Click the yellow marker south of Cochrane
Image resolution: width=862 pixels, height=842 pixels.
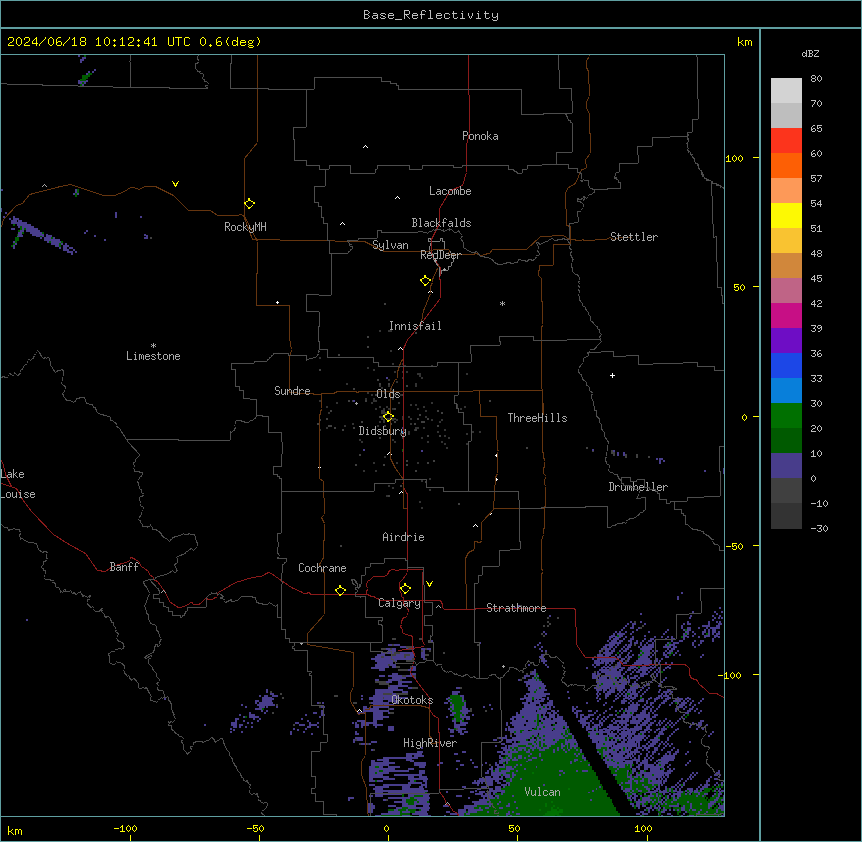(340, 590)
